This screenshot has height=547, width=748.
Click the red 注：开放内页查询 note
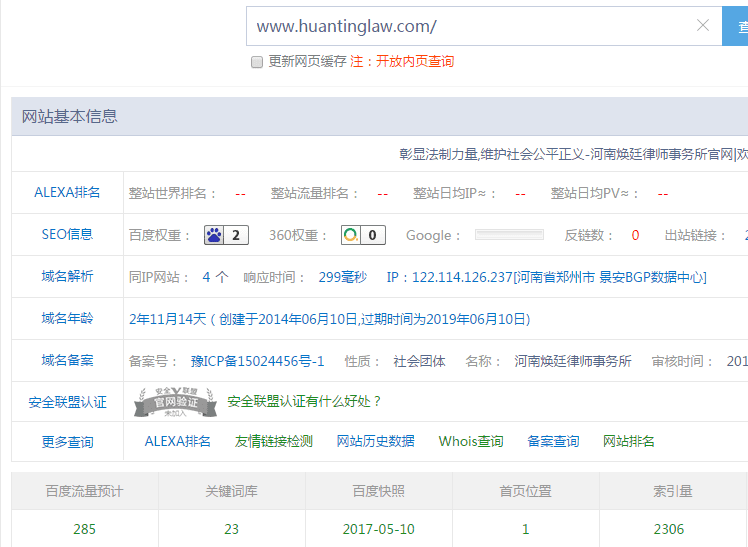point(402,62)
